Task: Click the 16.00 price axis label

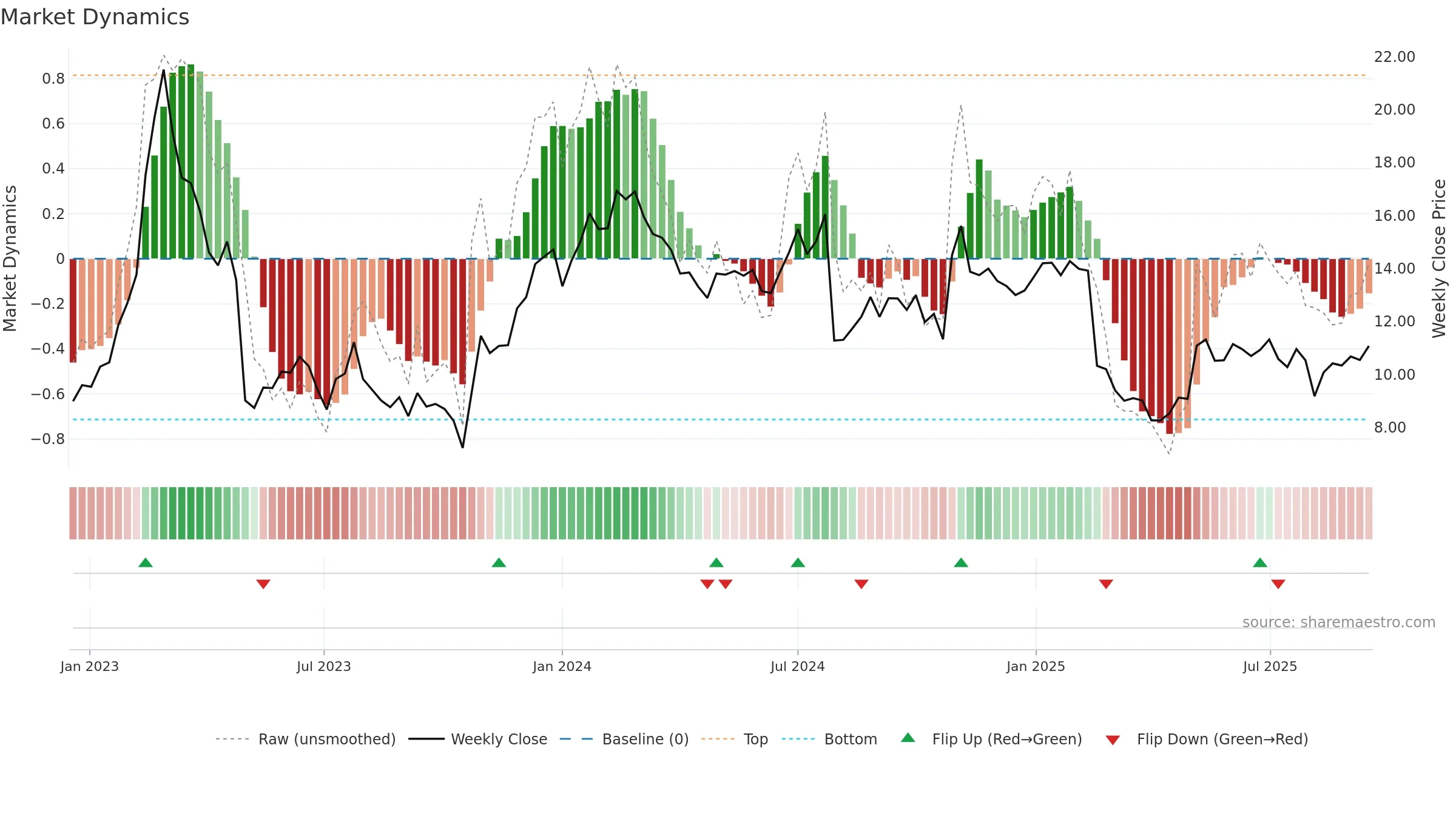Action: (1395, 216)
